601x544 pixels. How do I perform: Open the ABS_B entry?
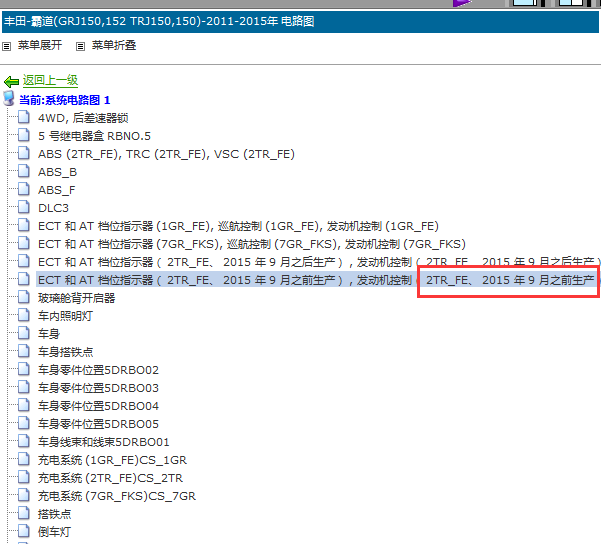(57, 172)
